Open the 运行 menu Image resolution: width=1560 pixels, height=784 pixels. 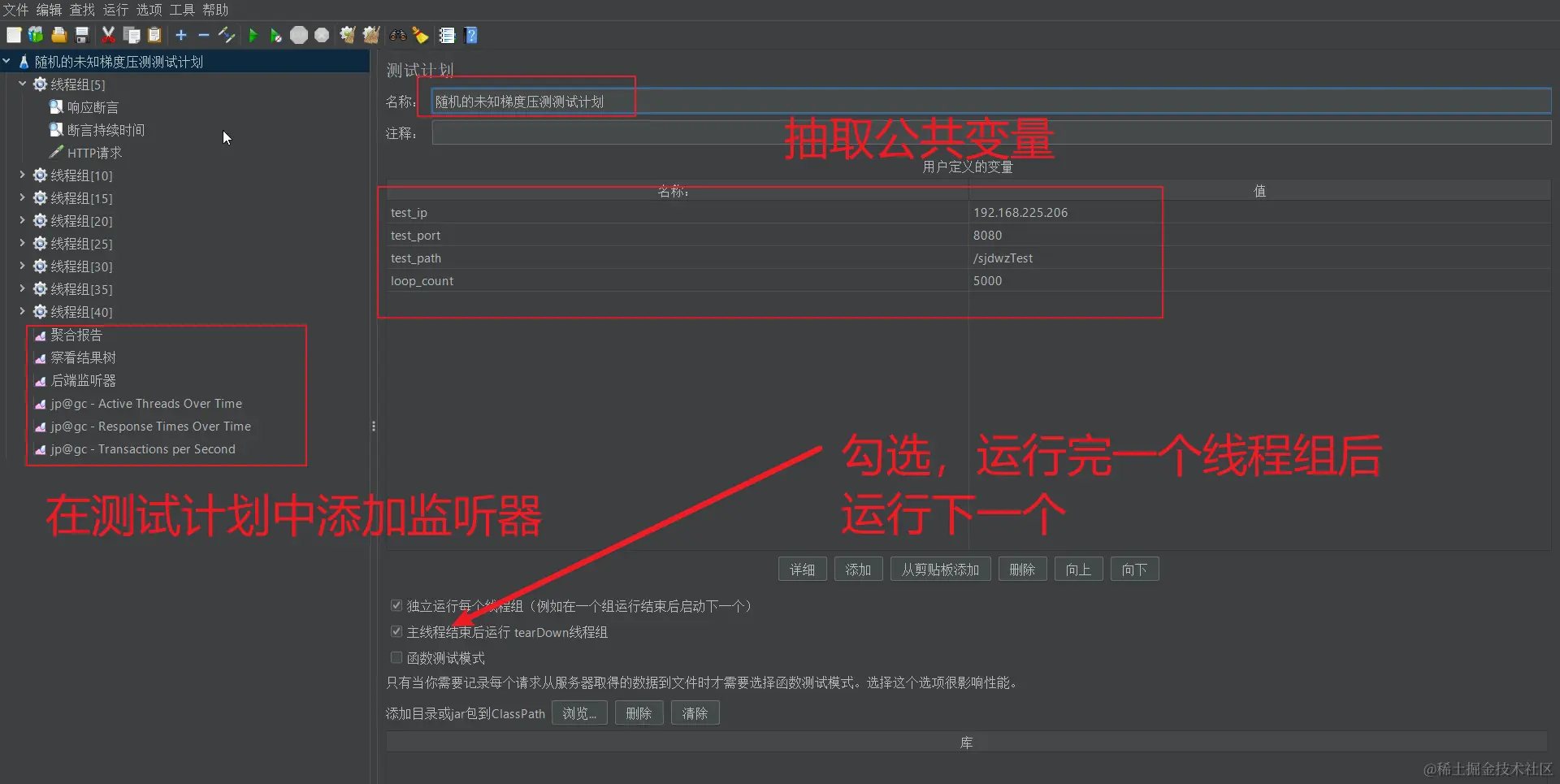(x=115, y=10)
